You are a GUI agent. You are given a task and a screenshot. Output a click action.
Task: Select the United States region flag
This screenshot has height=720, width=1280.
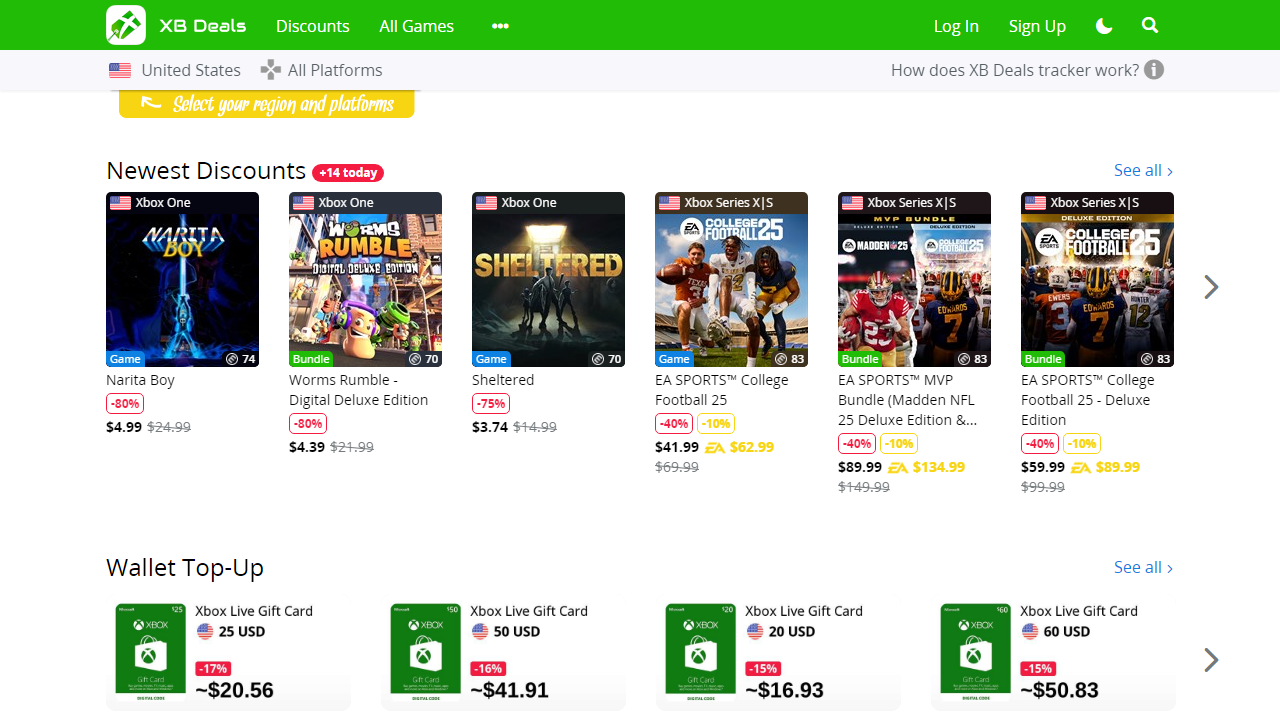click(120, 70)
